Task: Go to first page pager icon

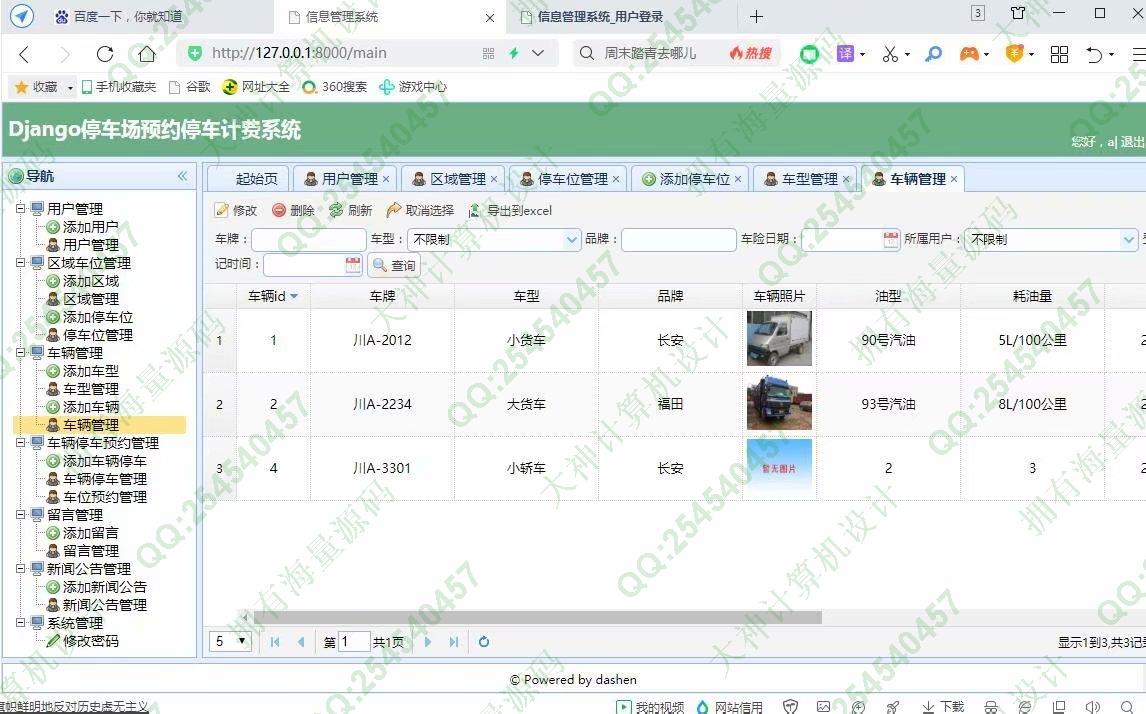Action: [x=275, y=642]
